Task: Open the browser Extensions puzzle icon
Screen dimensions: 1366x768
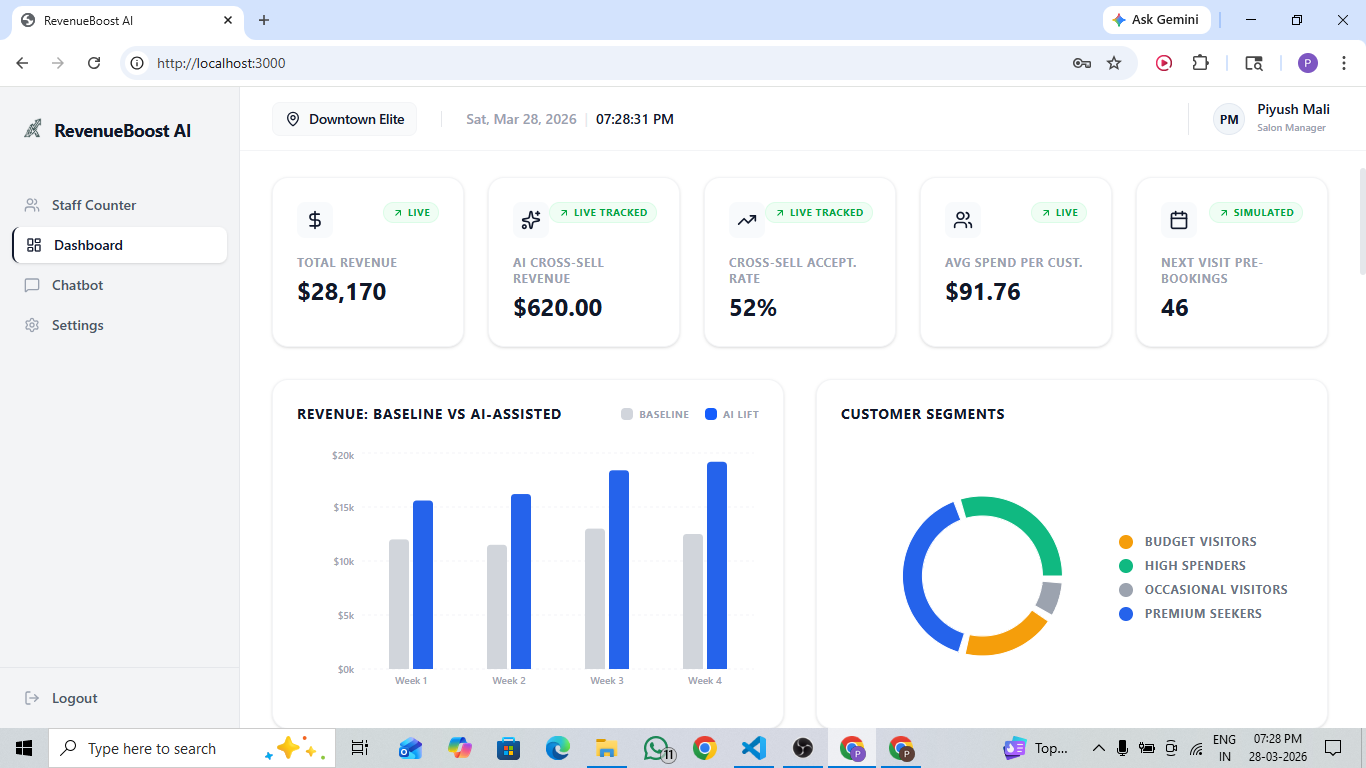Action: [1200, 63]
